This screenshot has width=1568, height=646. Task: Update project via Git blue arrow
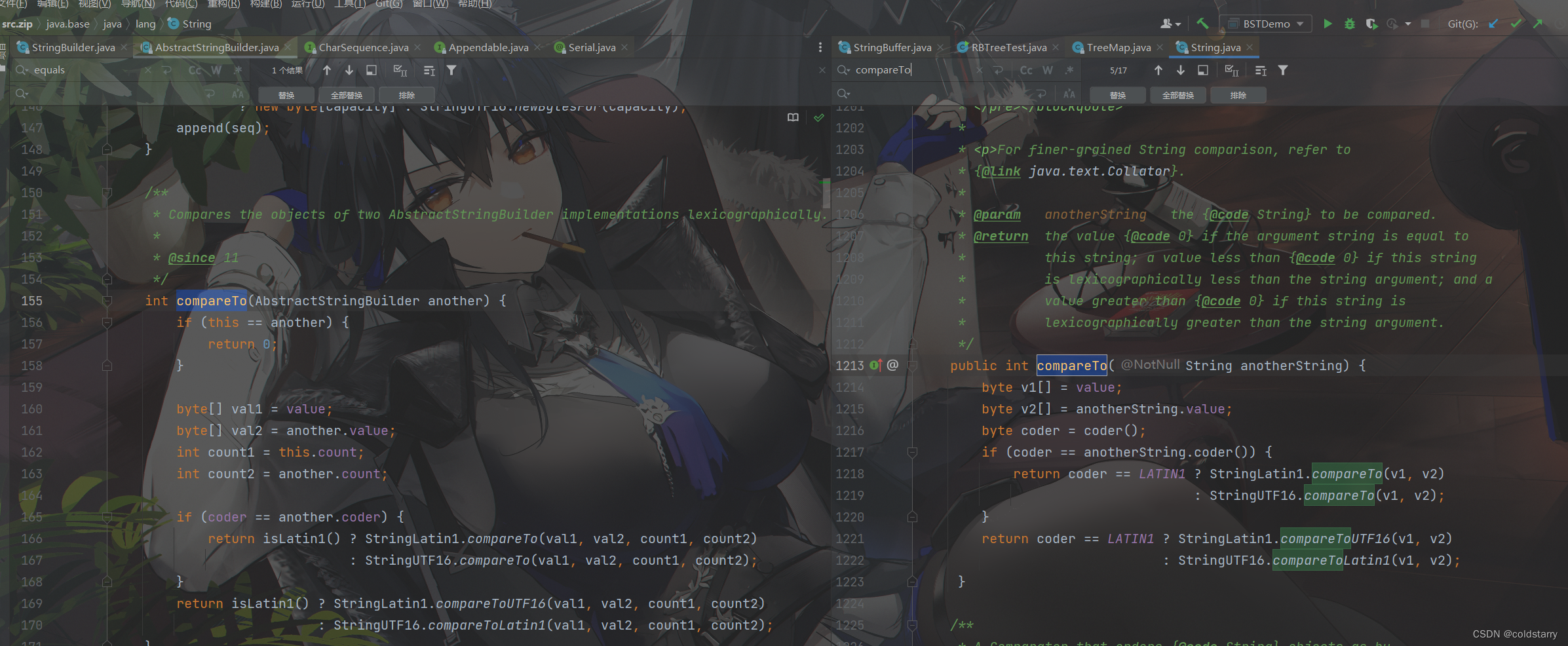coord(1493,24)
